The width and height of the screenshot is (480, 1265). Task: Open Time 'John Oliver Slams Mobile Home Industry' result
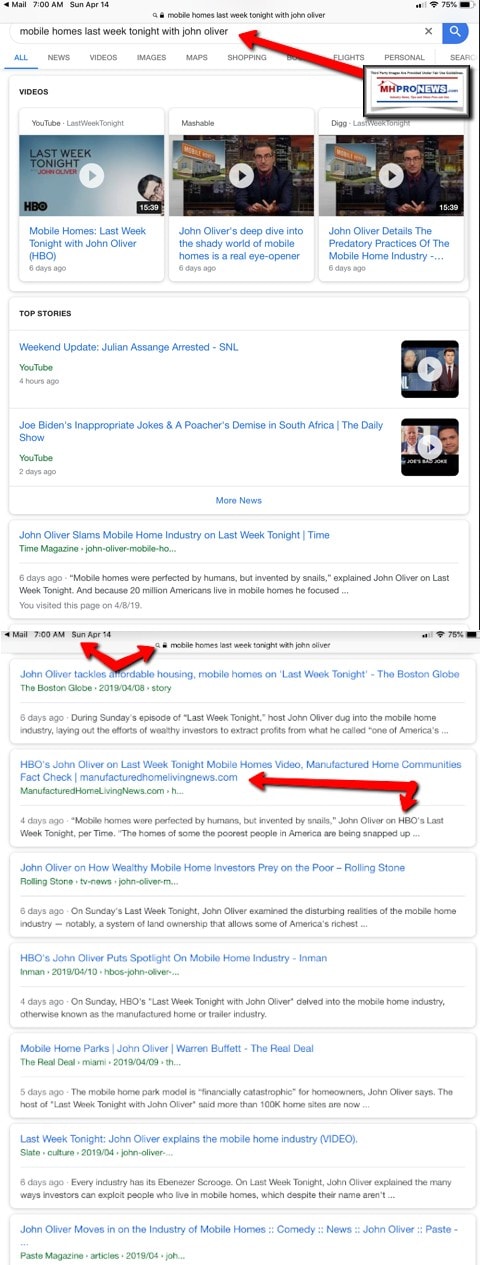(x=174, y=535)
